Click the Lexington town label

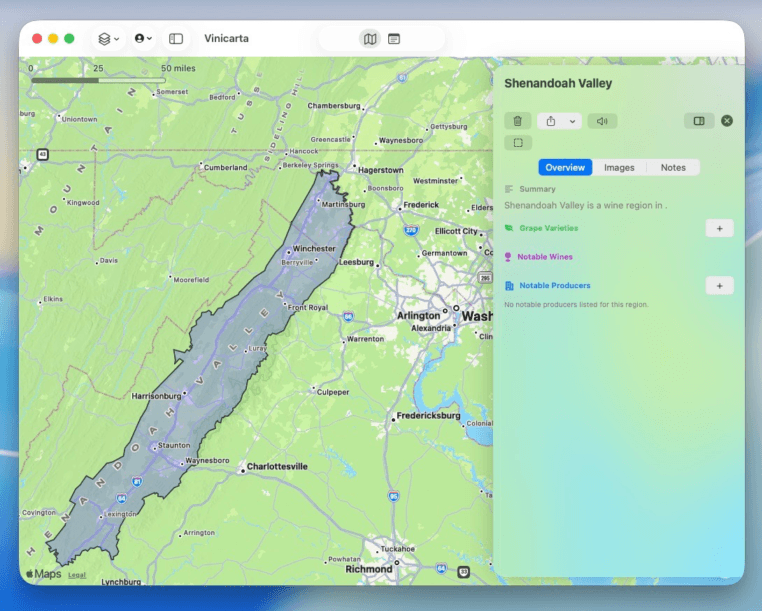[120, 514]
